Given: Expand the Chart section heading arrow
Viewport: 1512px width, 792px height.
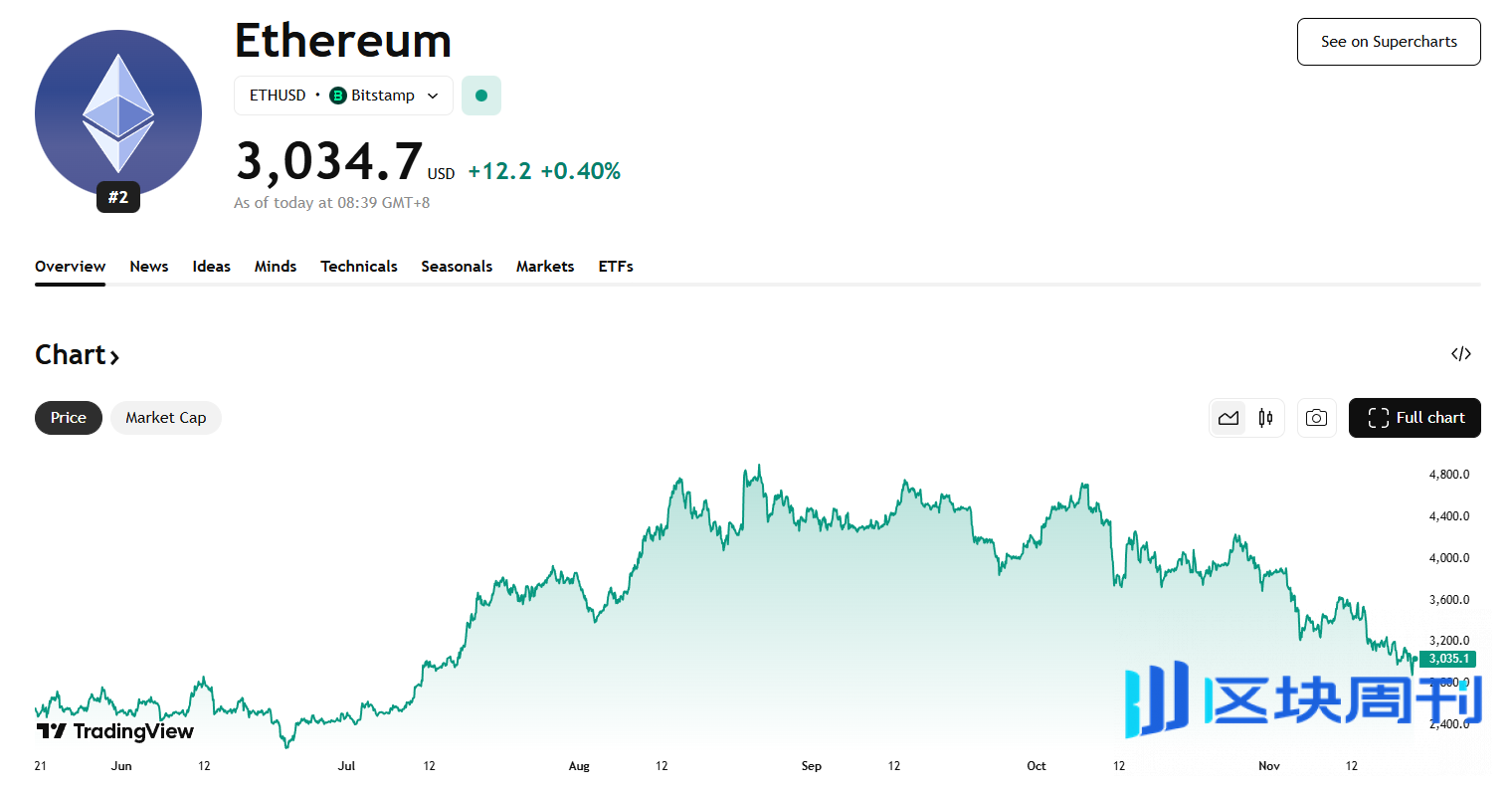Looking at the screenshot, I should (x=114, y=356).
